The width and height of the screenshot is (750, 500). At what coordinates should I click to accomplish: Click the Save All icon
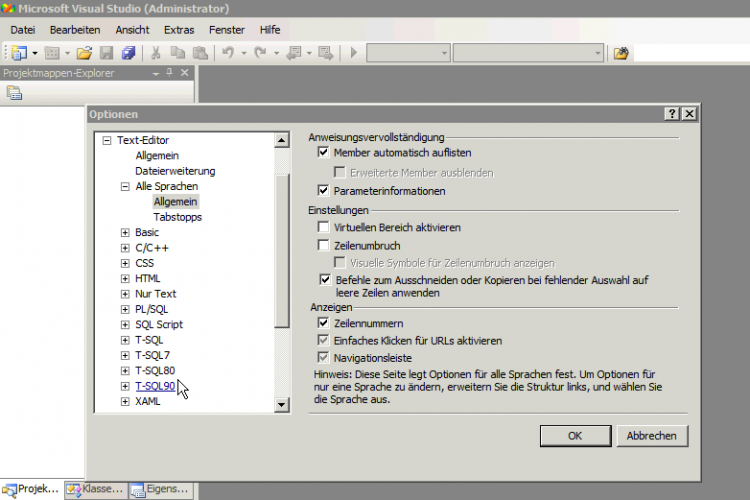128,53
